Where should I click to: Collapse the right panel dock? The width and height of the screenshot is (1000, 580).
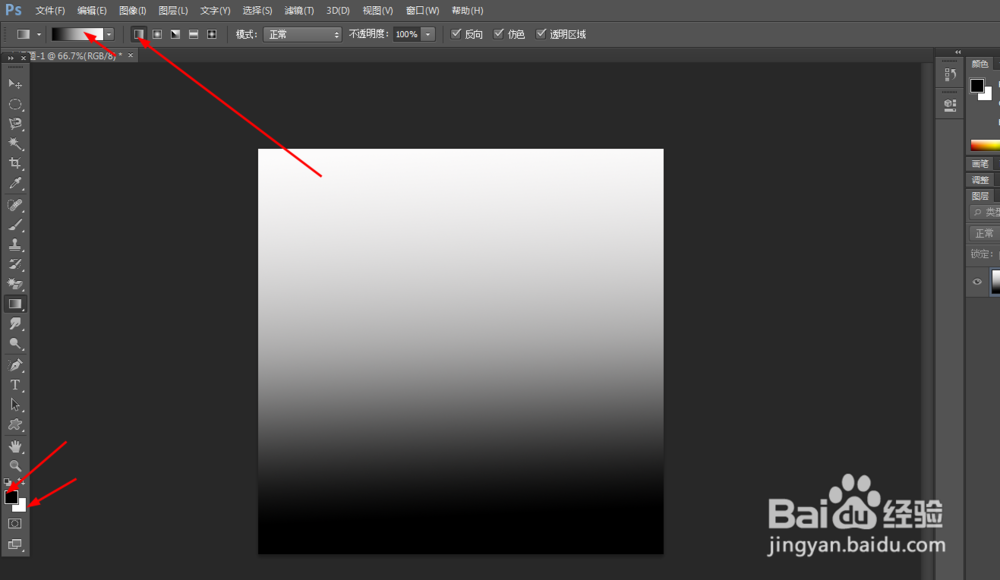click(x=958, y=52)
